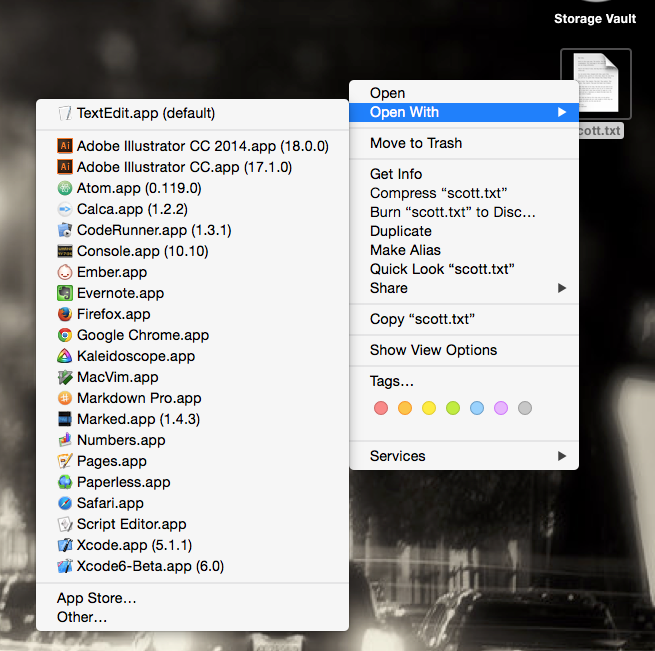
Task: Select Show View Options
Action: click(464, 350)
